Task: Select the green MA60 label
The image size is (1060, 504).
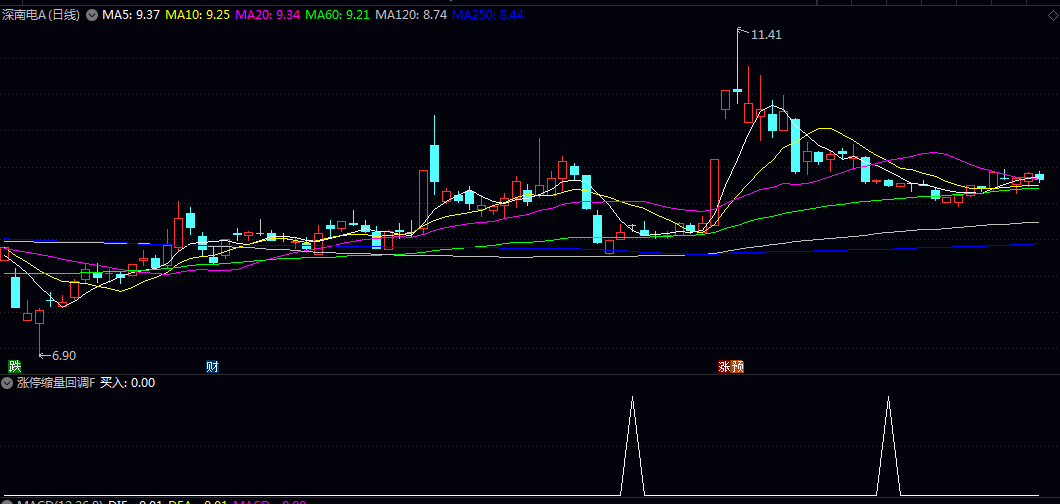Action: pyautogui.click(x=336, y=16)
